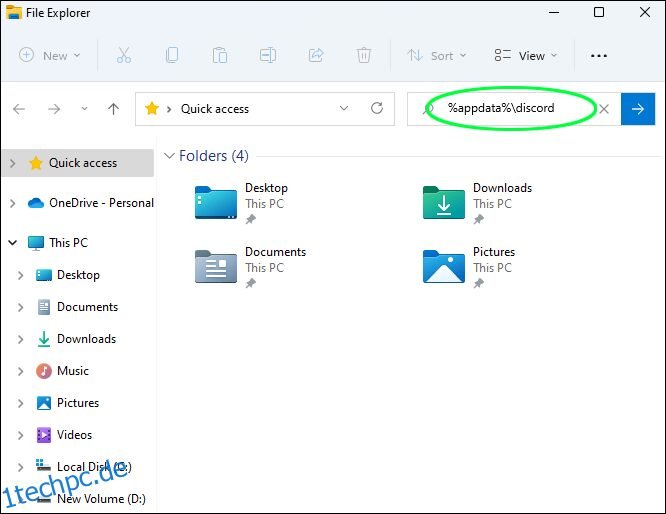
Task: Click the Rename icon in toolbar
Action: pos(268,56)
